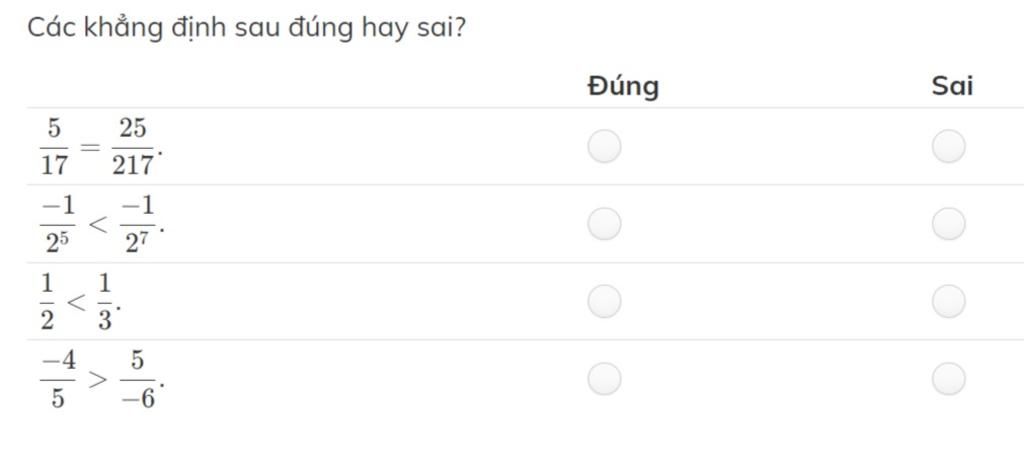Click the Sai column header

(952, 86)
